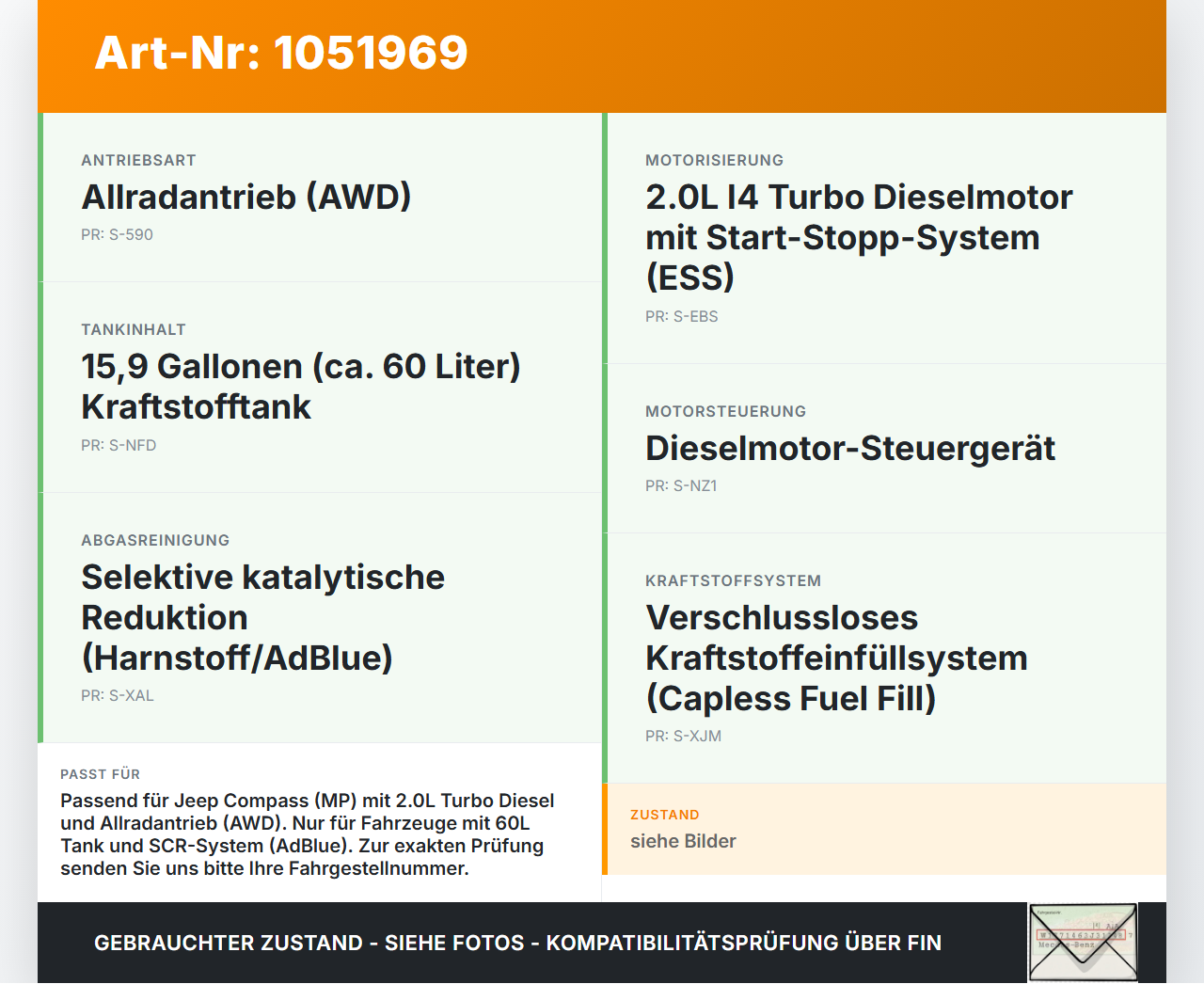Click Selektive katalytische Reduktion heading

tap(263, 617)
